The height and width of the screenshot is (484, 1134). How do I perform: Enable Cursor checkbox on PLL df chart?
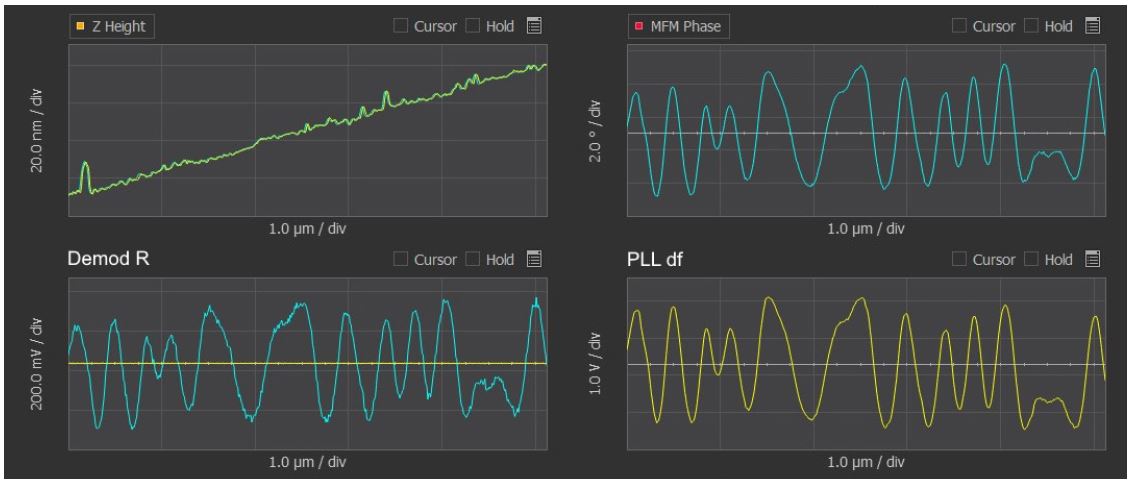960,260
